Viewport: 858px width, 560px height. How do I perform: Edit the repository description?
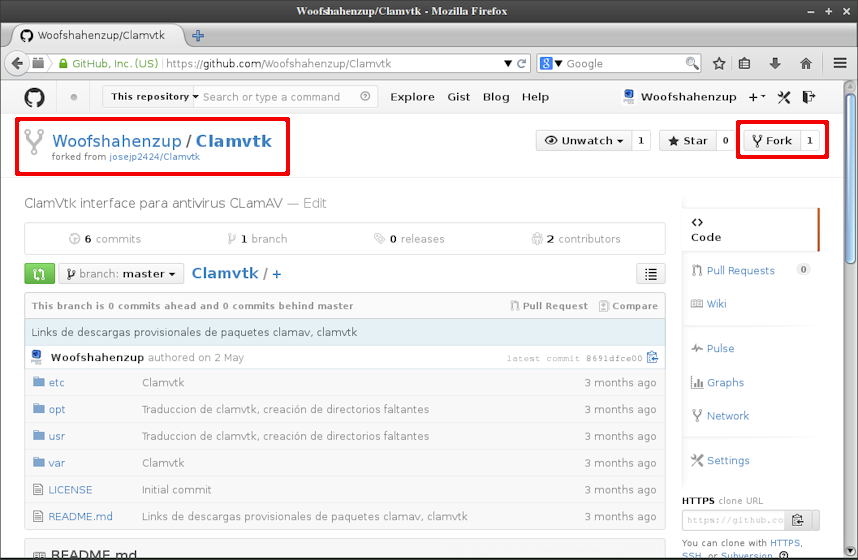[315, 203]
